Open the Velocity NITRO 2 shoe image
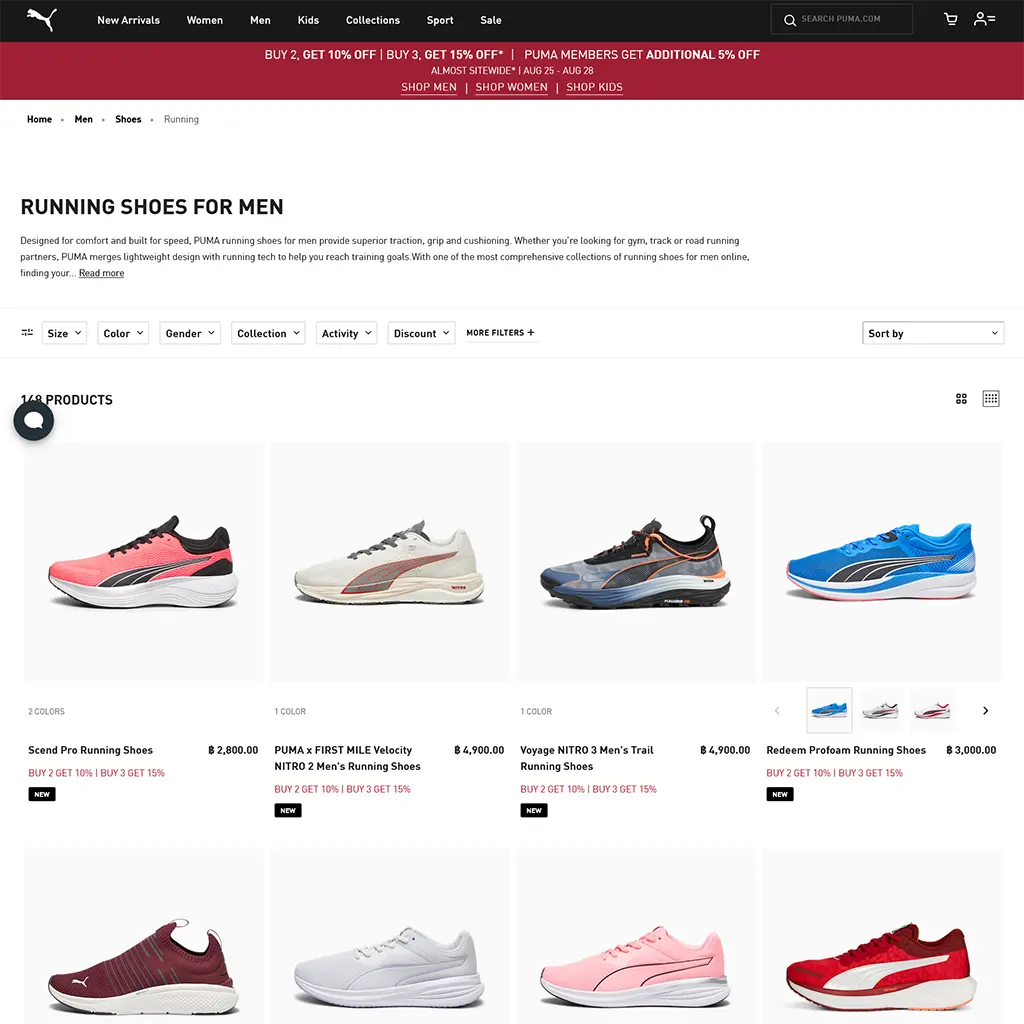1024x1024 pixels. [x=390, y=562]
